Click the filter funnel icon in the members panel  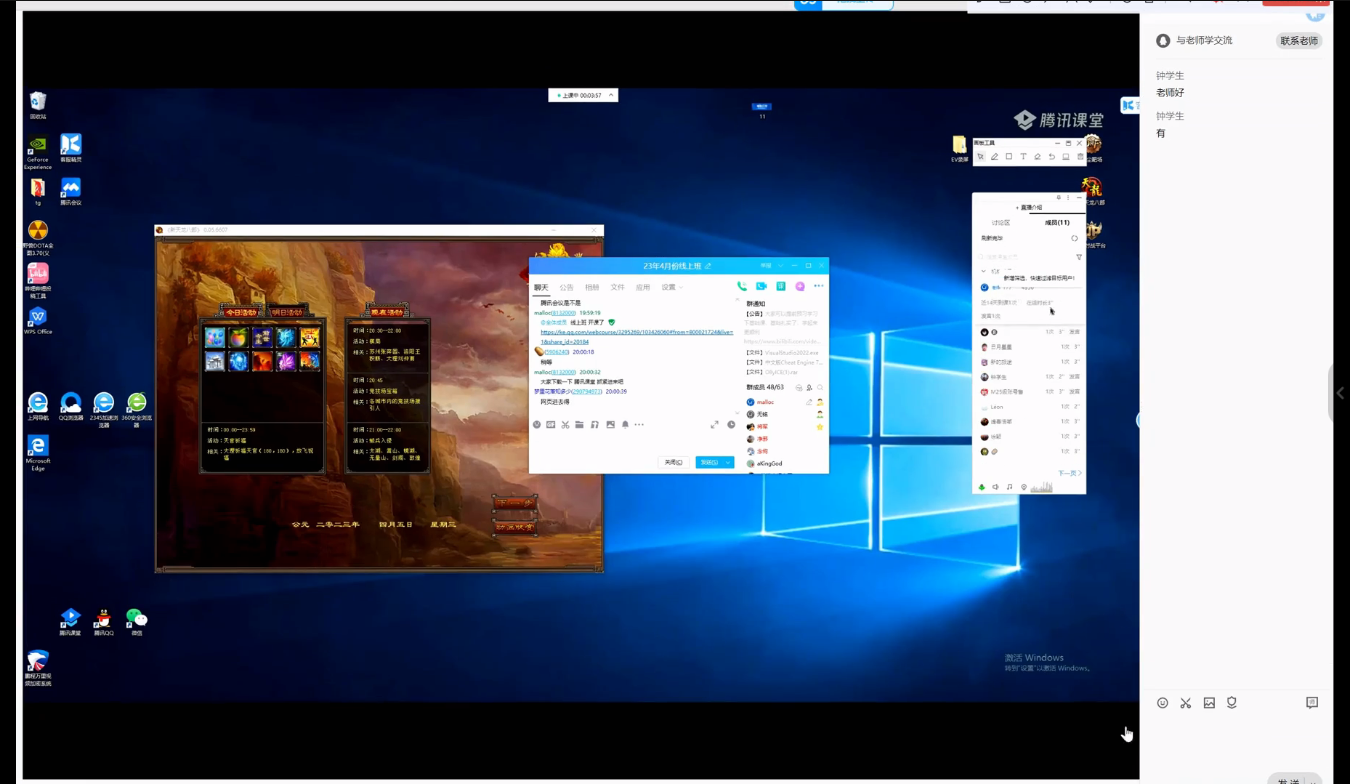[1079, 257]
